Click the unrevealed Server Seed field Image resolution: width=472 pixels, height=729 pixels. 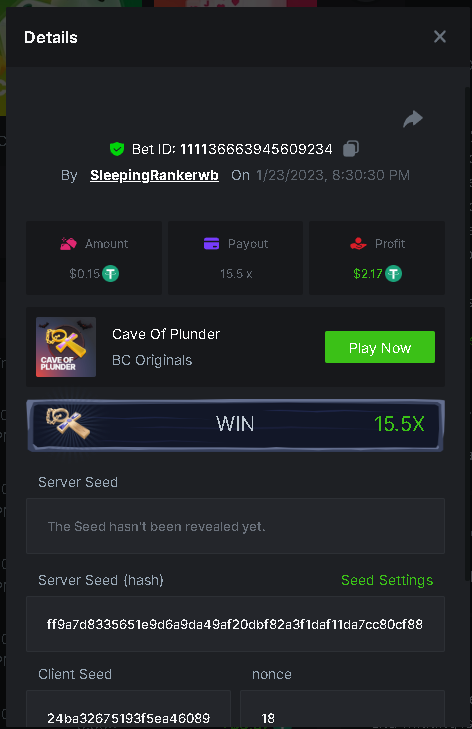[235, 526]
